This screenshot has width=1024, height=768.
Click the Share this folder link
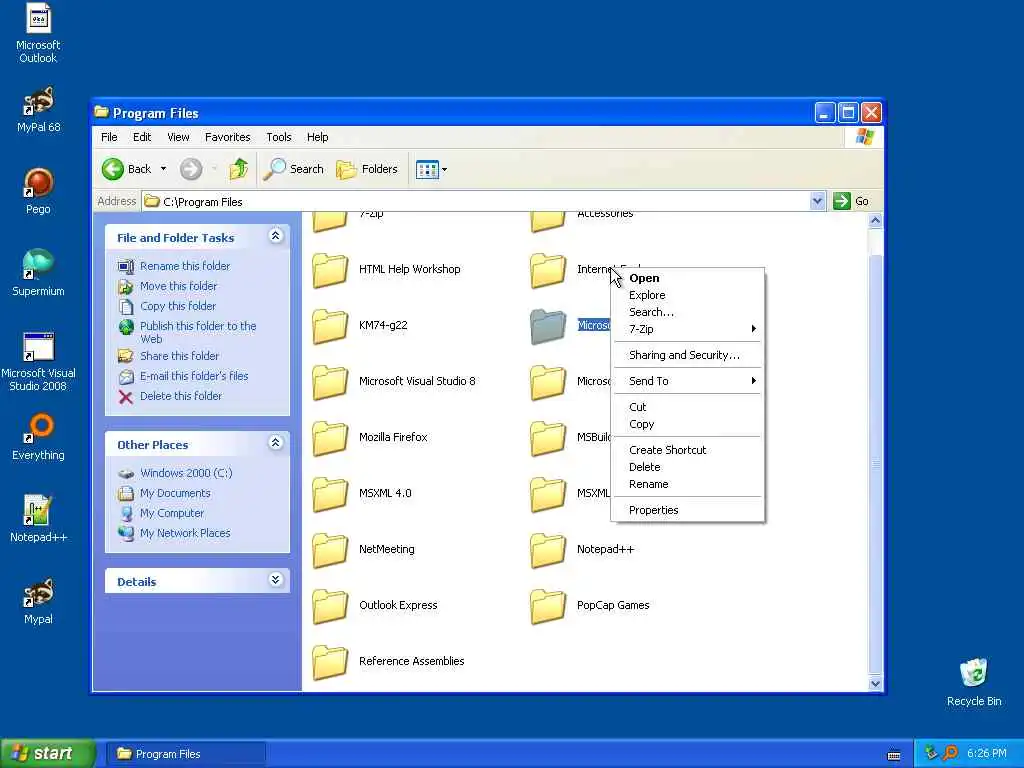(x=180, y=356)
